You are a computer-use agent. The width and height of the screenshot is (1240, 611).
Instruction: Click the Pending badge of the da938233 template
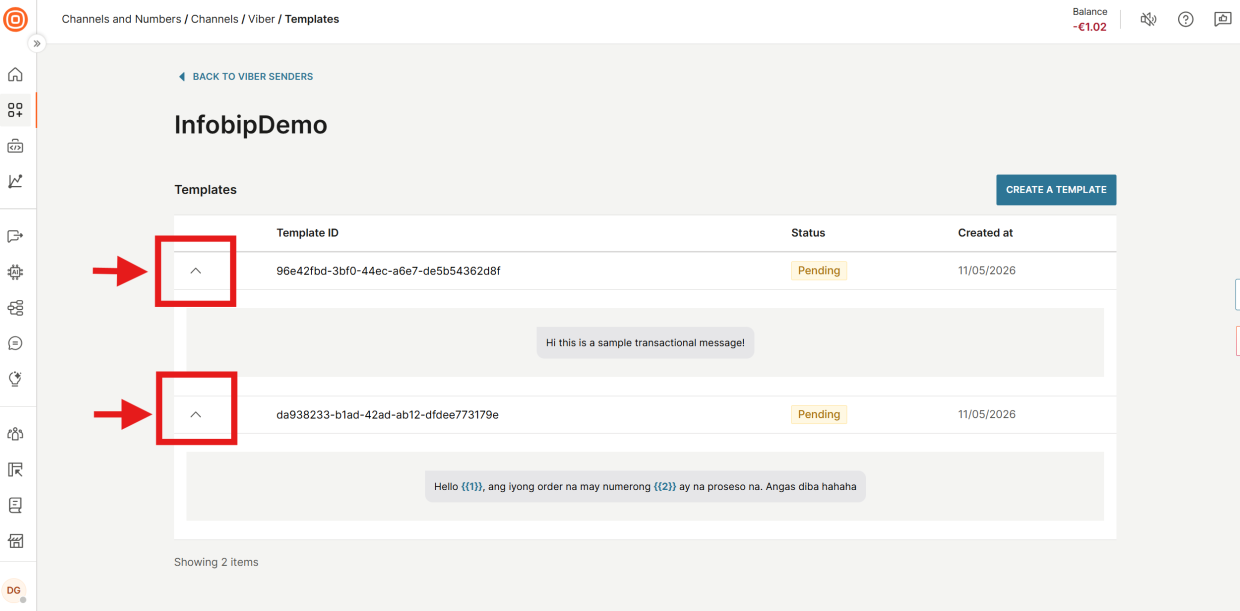(819, 414)
